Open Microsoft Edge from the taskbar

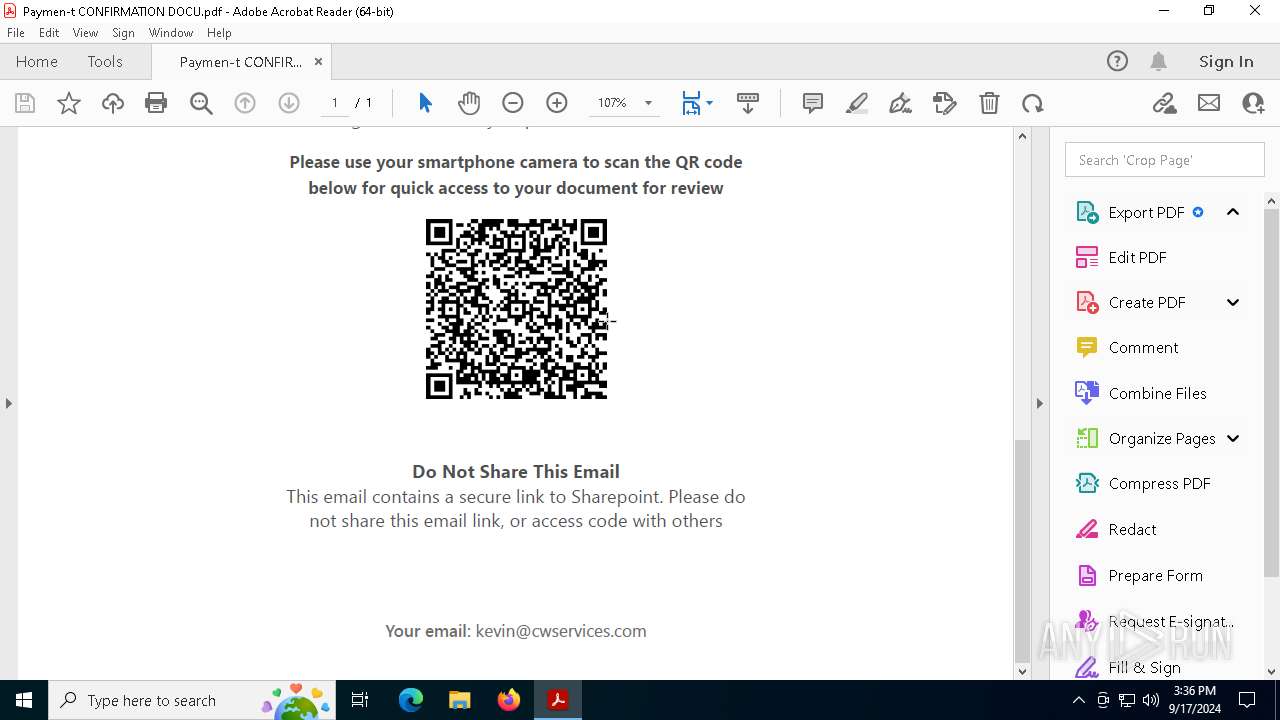(x=411, y=700)
